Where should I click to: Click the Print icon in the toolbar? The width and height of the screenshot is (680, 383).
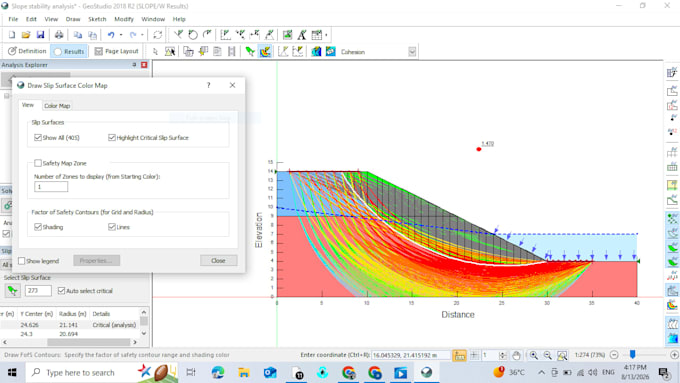[x=59, y=35]
